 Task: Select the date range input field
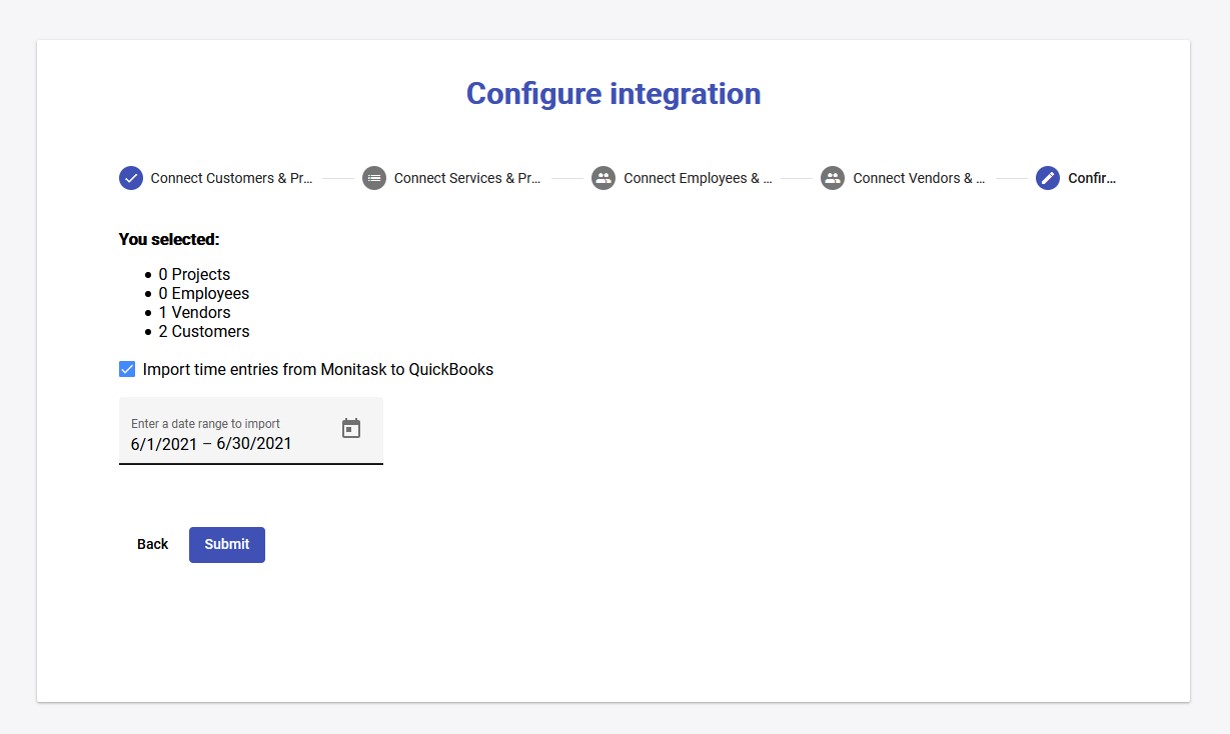click(x=220, y=444)
